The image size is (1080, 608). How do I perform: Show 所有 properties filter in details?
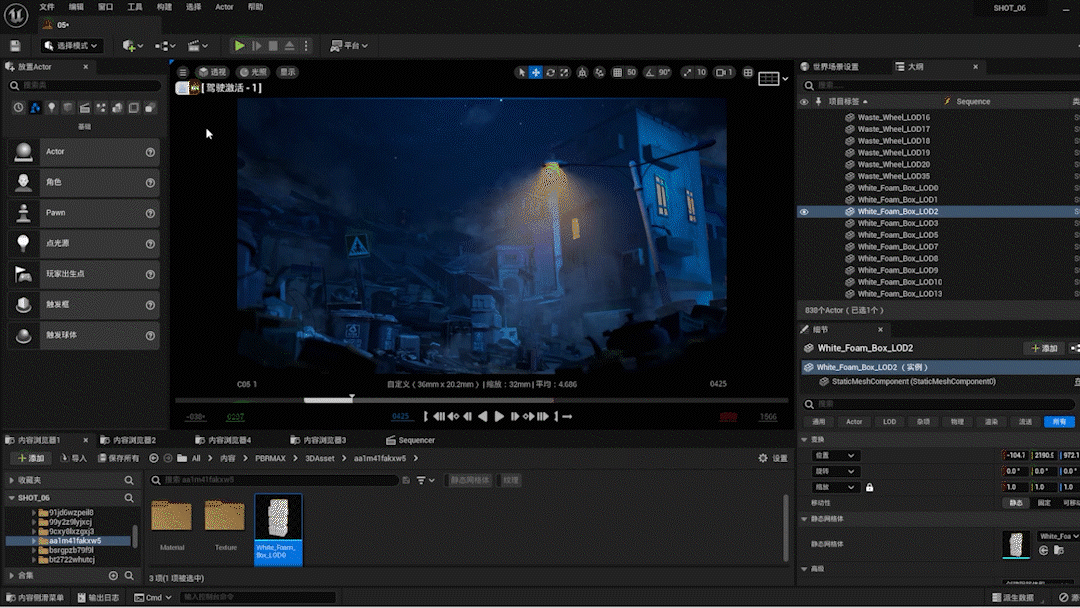click(x=1059, y=422)
